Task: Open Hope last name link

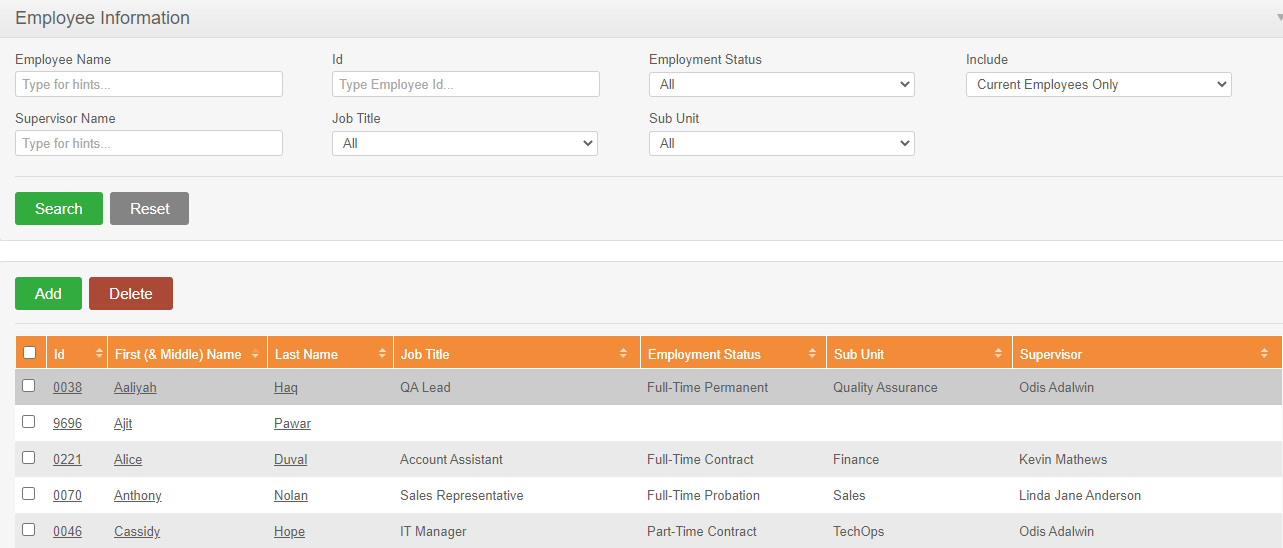Action: coord(289,532)
